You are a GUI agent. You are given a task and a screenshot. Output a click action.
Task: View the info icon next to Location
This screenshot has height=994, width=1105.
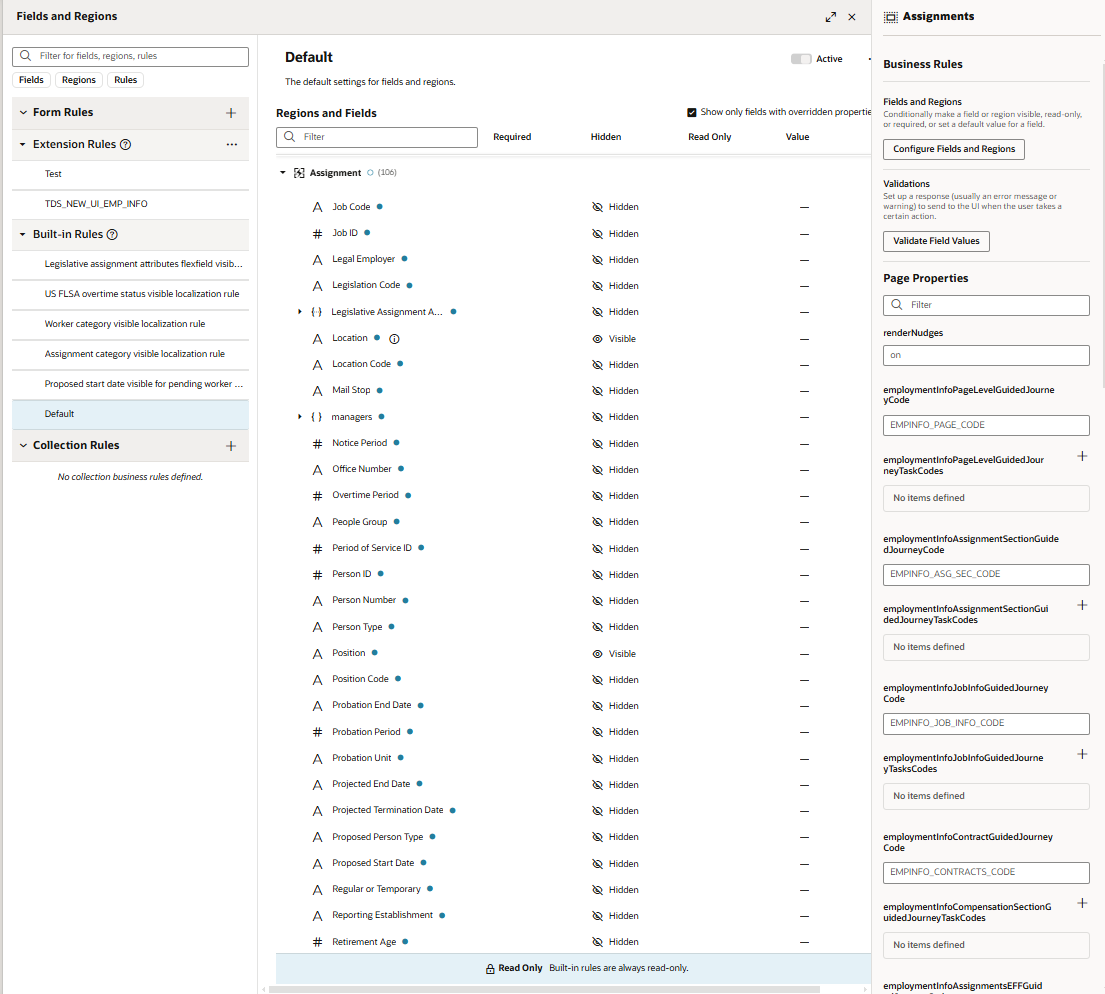coord(394,338)
